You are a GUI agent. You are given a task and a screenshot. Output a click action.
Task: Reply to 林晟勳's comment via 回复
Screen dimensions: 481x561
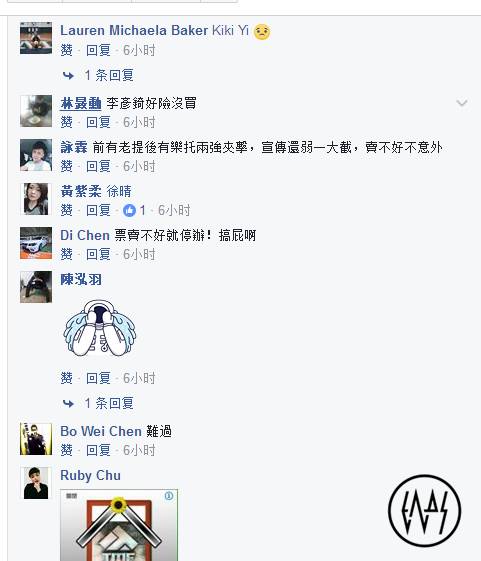(x=98, y=122)
